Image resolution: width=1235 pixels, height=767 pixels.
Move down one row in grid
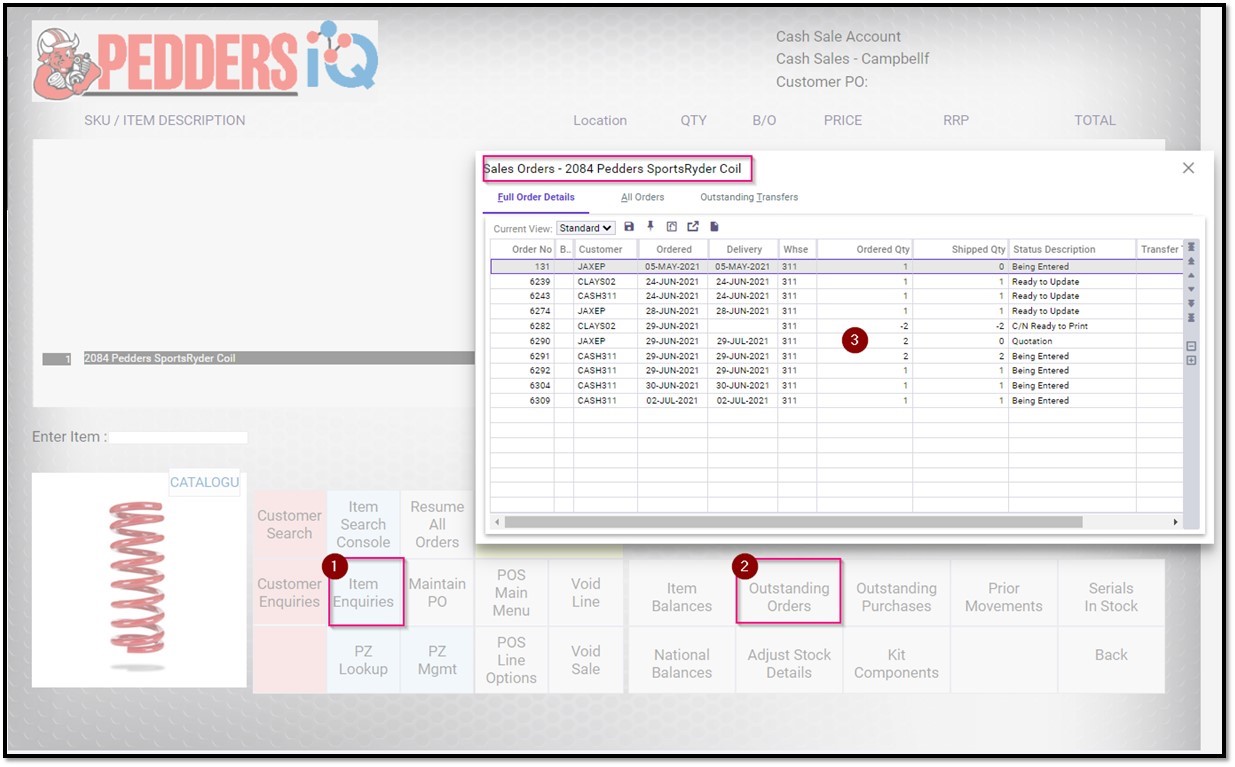(1190, 289)
